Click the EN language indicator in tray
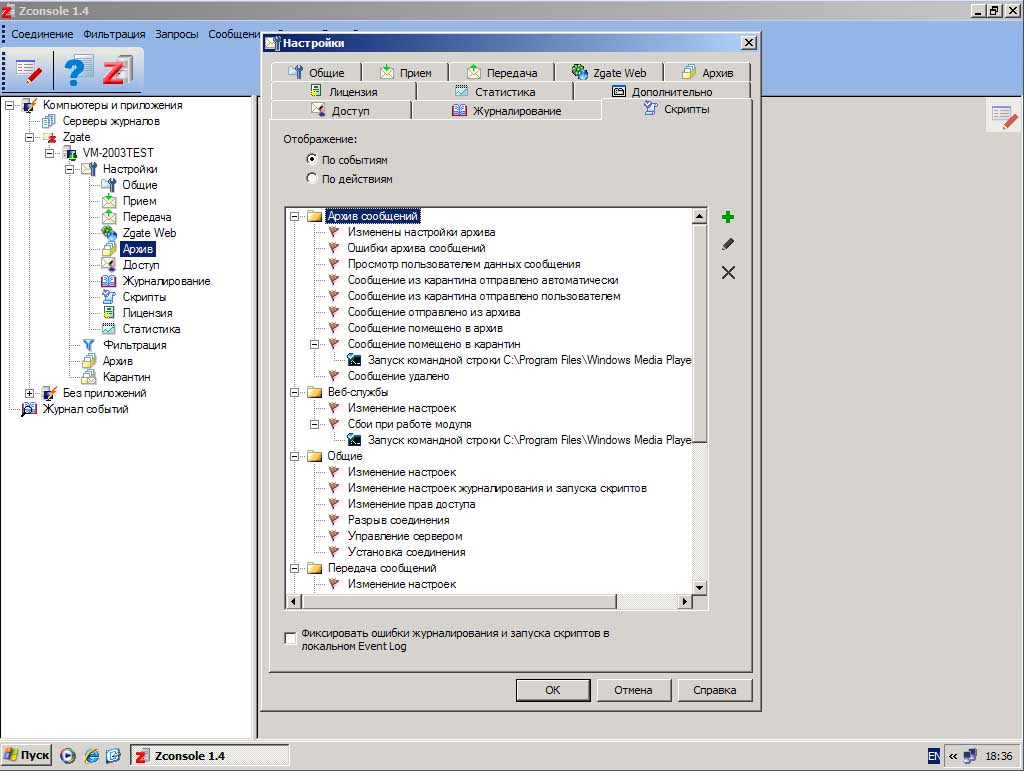Image resolution: width=1024 pixels, height=771 pixels. pos(934,756)
